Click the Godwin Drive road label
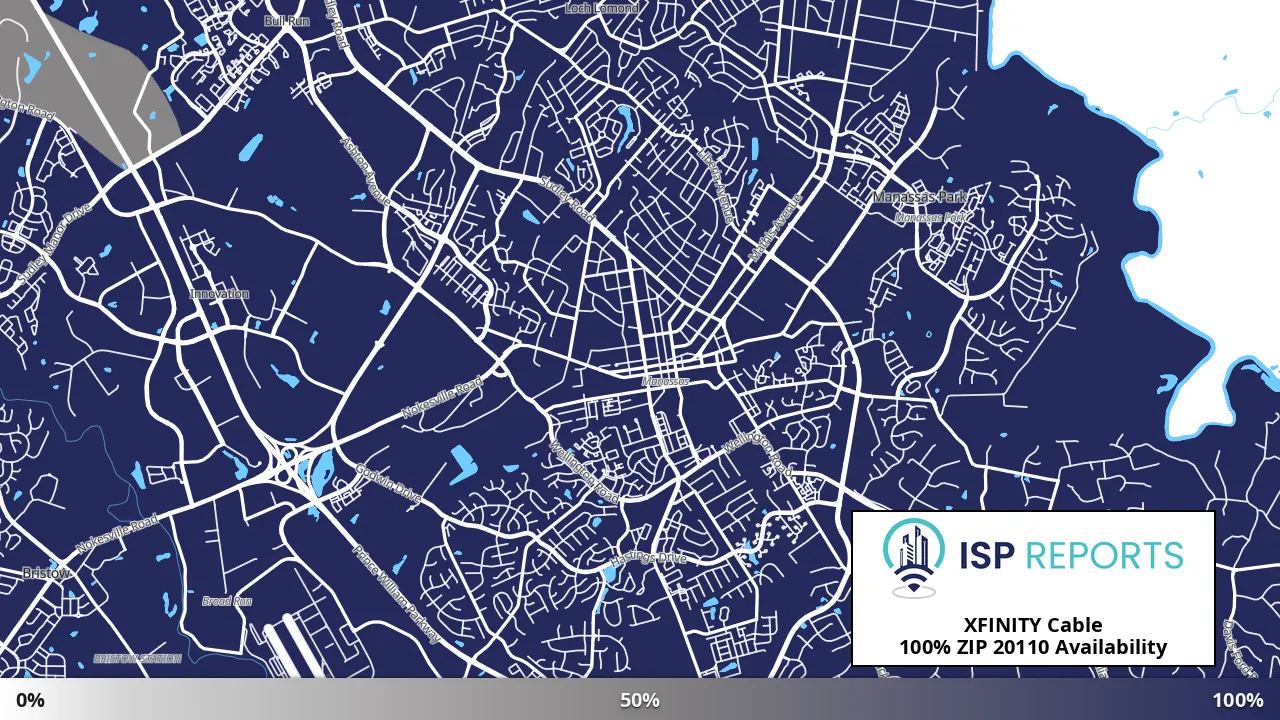This screenshot has width=1280, height=720. tap(388, 483)
